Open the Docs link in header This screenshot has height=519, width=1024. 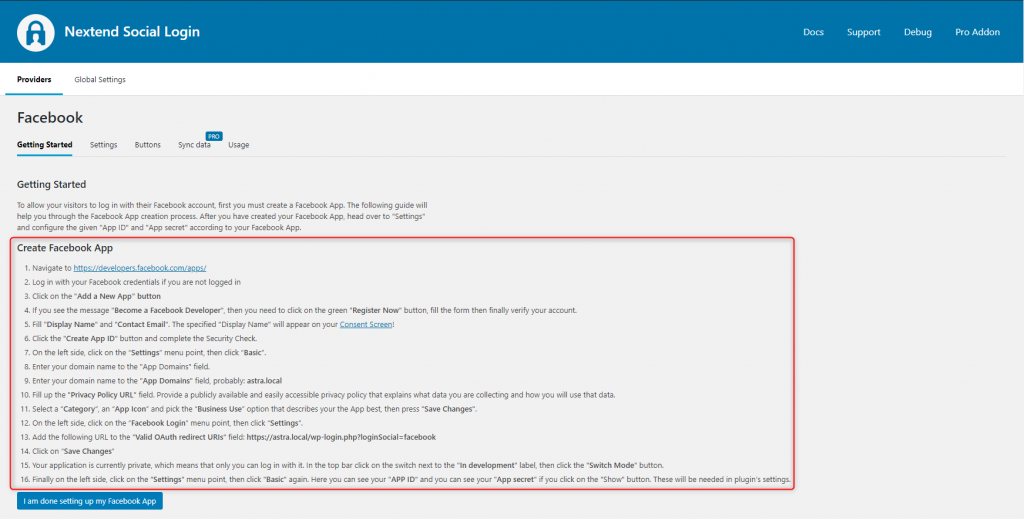click(814, 32)
